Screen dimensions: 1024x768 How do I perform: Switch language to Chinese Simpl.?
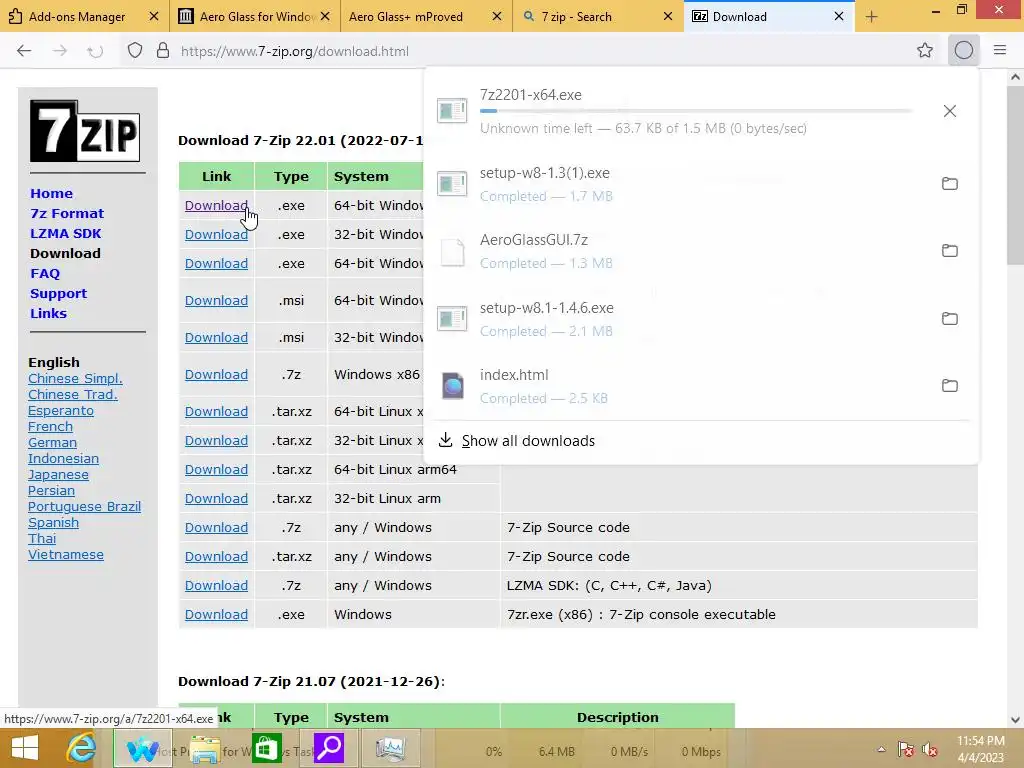pos(75,379)
